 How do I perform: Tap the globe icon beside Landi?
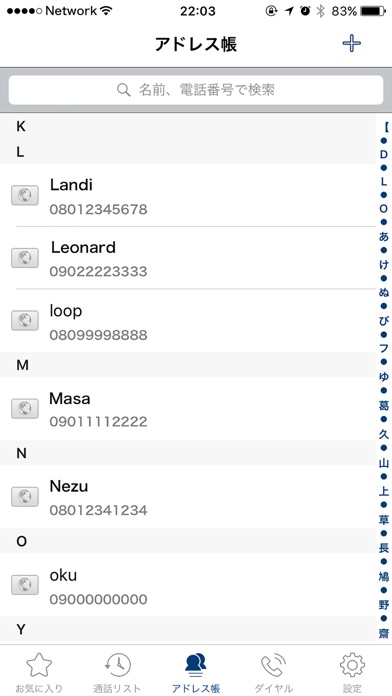point(25,195)
